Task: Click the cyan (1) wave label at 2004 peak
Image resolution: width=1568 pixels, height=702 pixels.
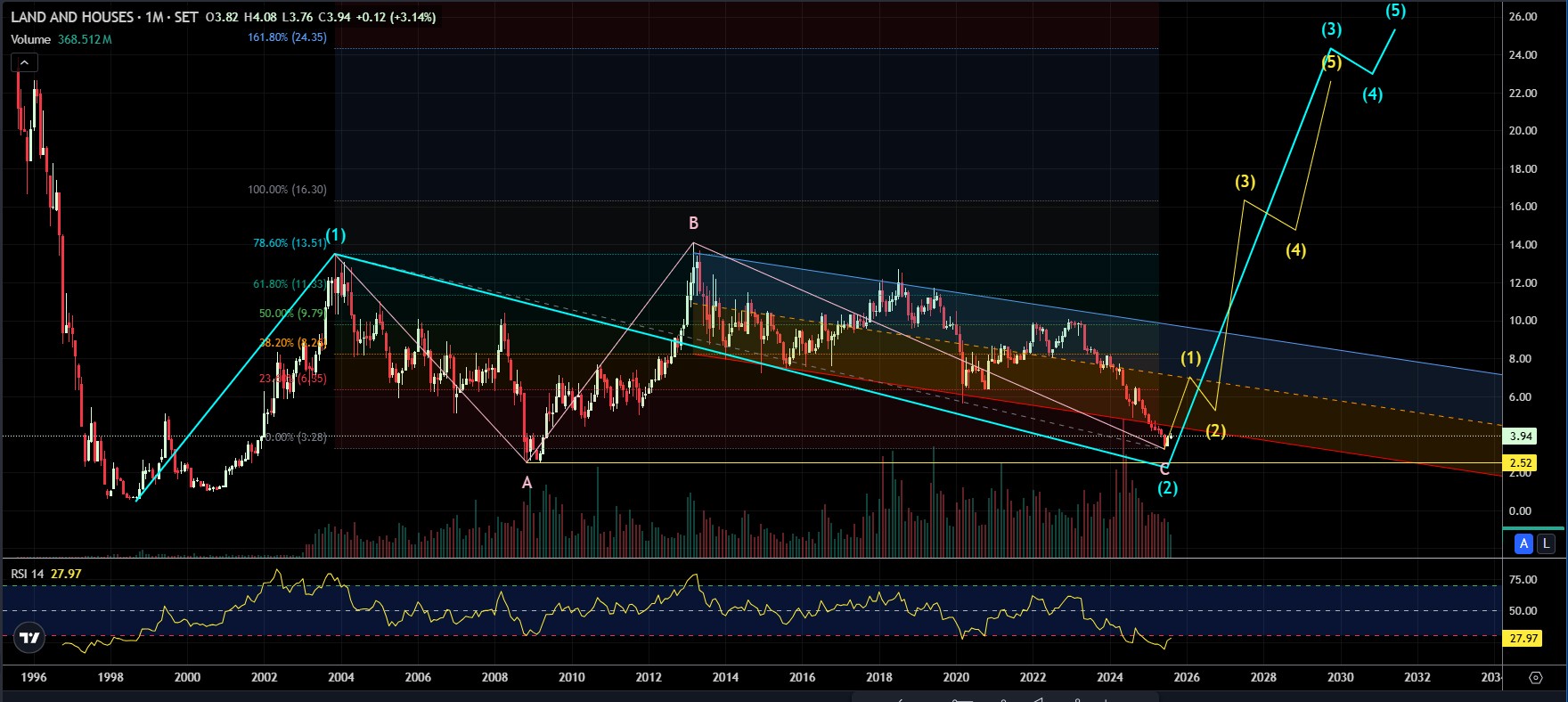Action: point(335,235)
